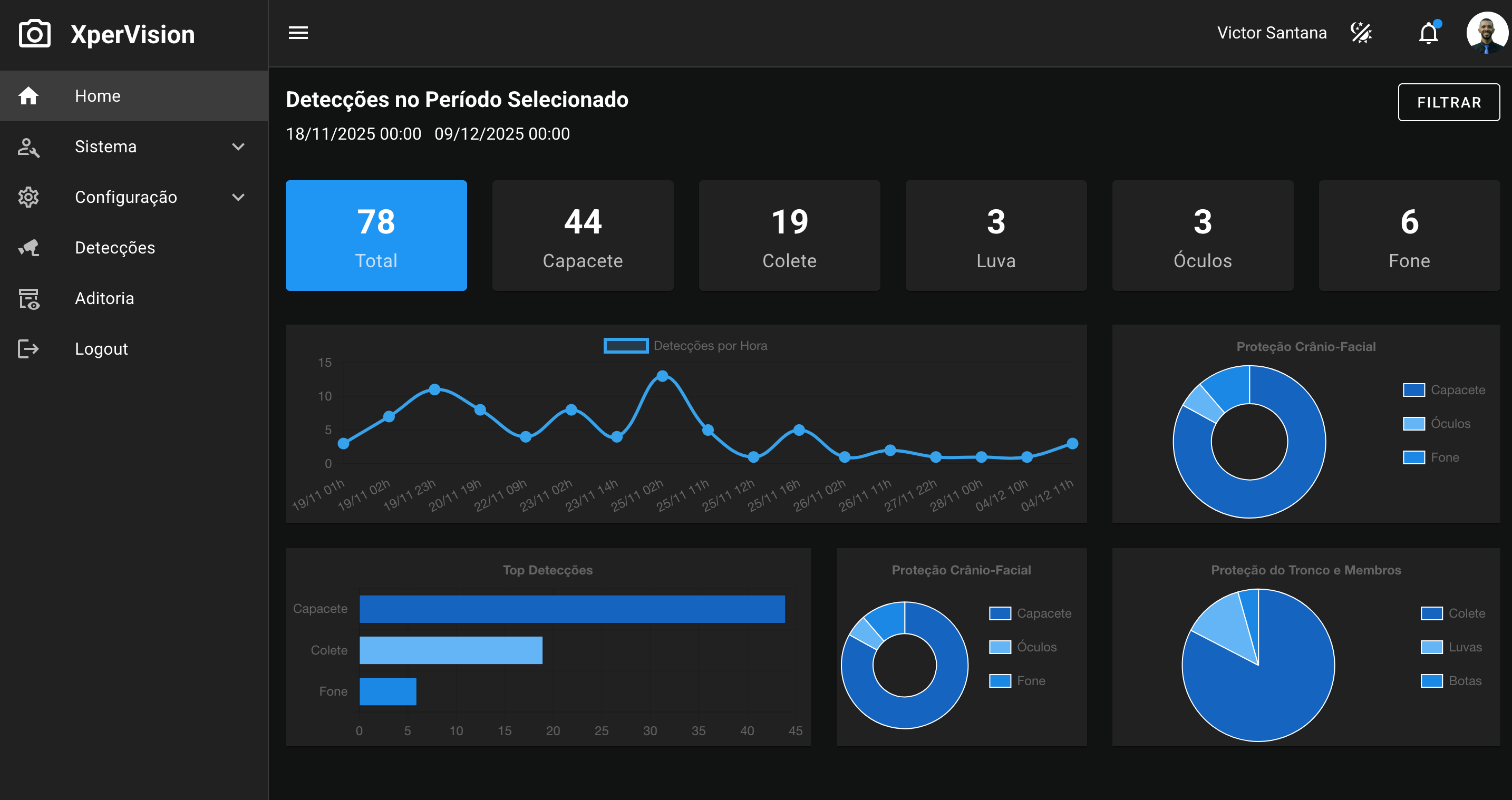Click the FILTRAR button

[x=1449, y=102]
